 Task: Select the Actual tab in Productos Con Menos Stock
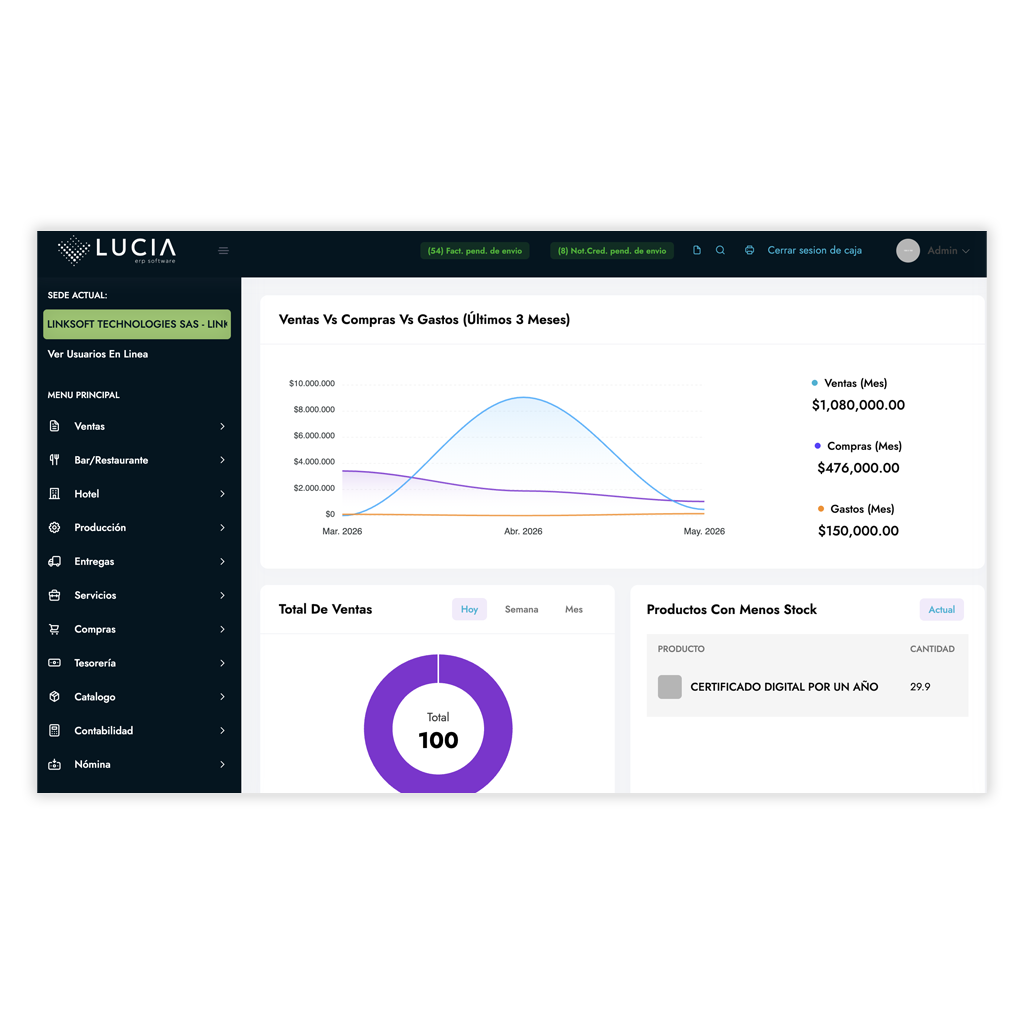pyautogui.click(x=942, y=609)
